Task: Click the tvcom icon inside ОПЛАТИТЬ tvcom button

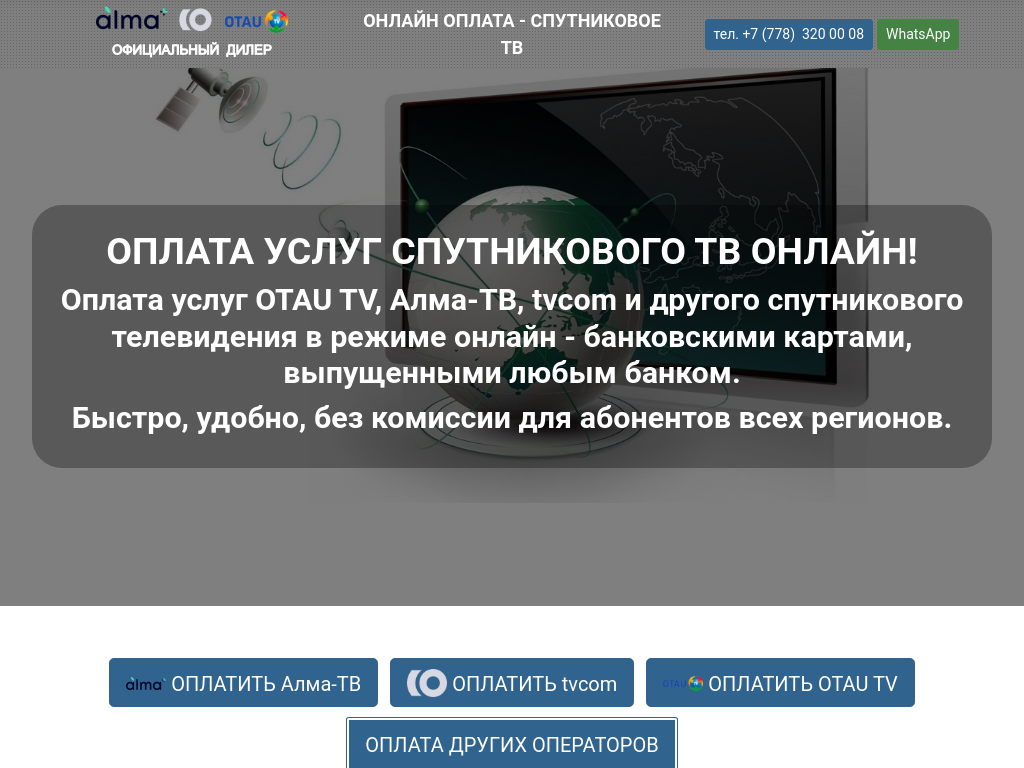Action: 427,683
